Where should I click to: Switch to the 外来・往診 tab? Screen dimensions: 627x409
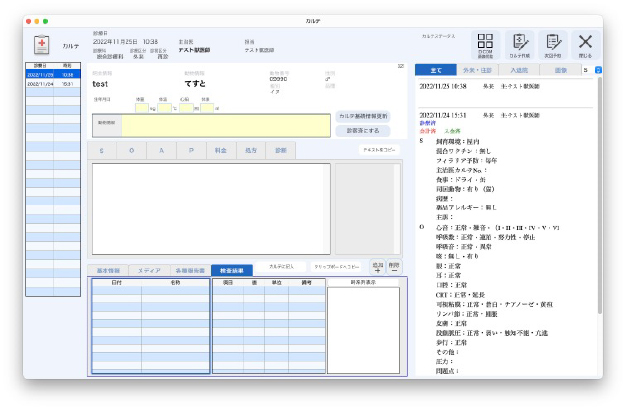[x=475, y=71]
